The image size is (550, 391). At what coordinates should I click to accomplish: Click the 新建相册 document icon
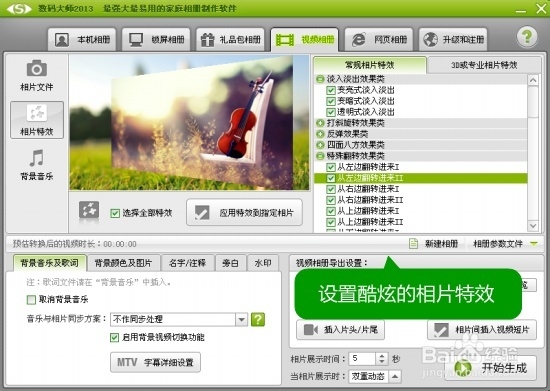click(x=414, y=243)
